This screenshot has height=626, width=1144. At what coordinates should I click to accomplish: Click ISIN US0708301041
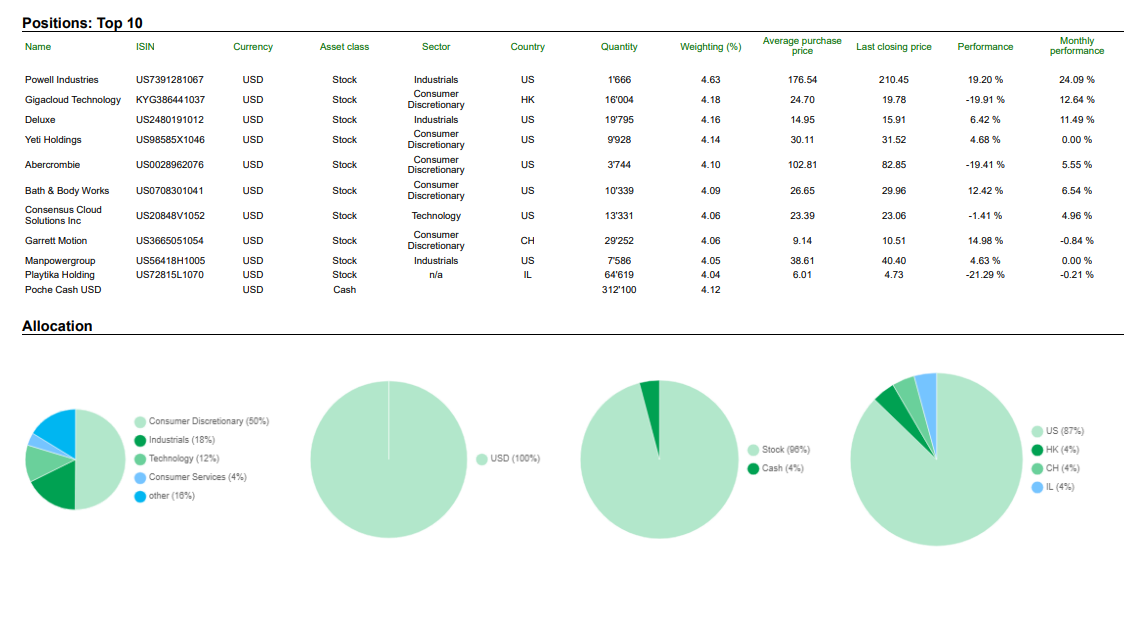pos(170,191)
